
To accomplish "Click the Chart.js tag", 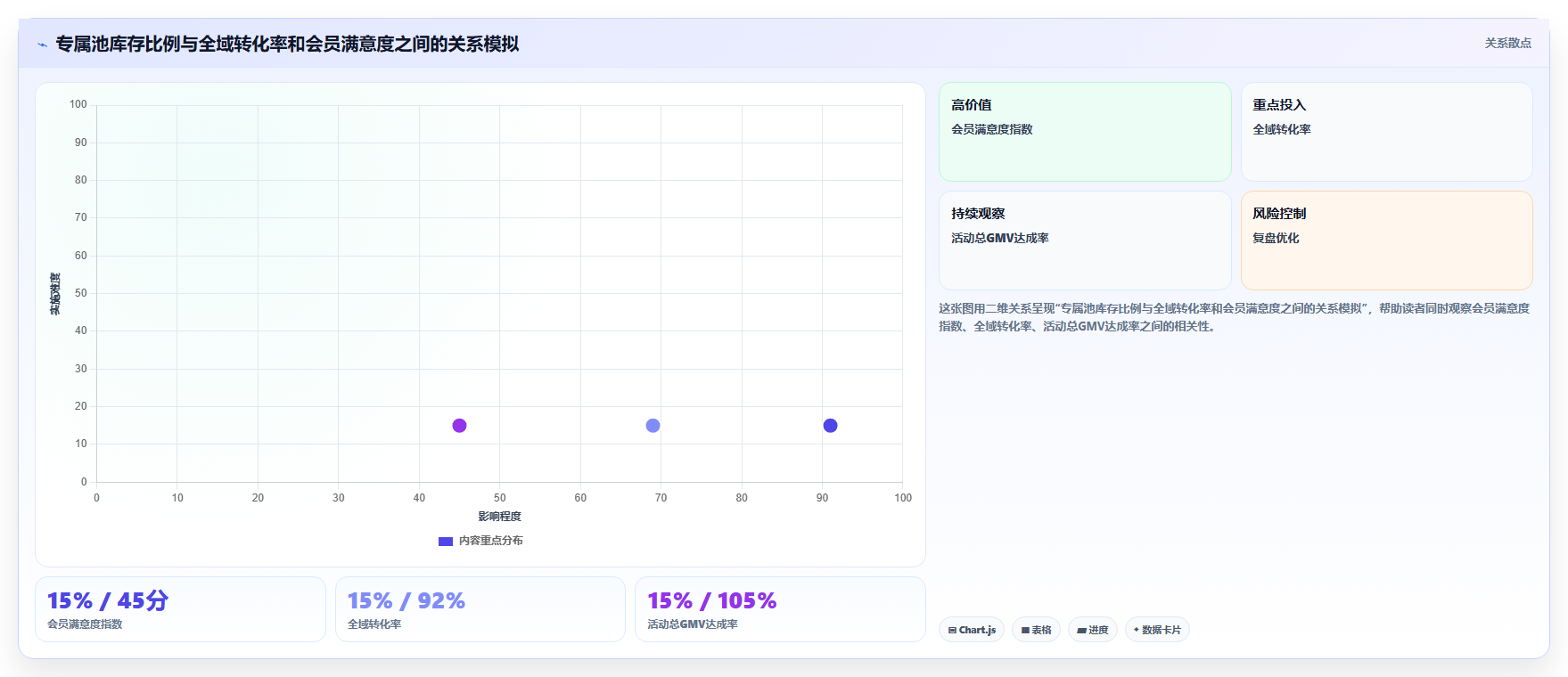I will tap(972, 630).
